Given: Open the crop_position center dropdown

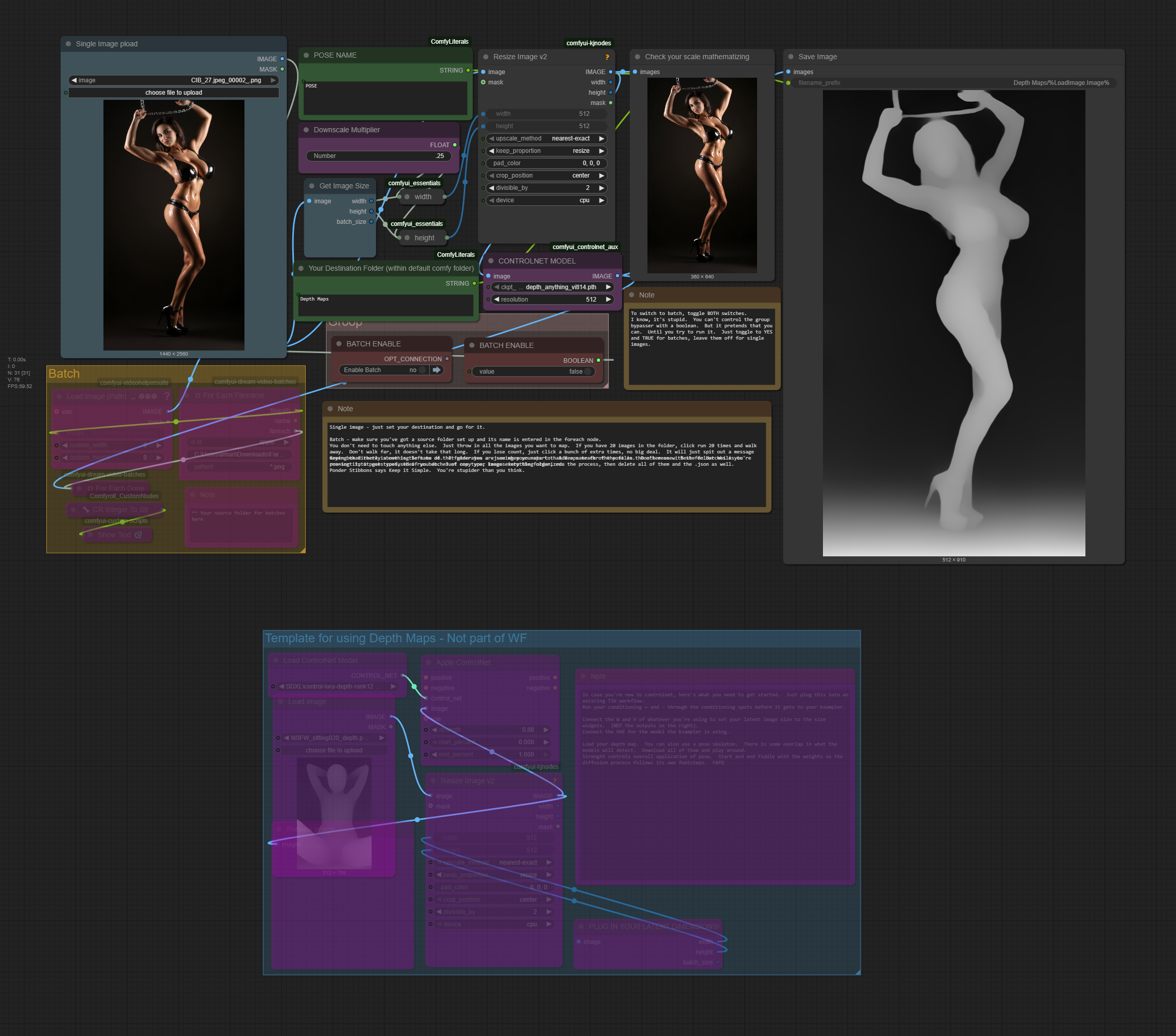Looking at the screenshot, I should pyautogui.click(x=546, y=175).
